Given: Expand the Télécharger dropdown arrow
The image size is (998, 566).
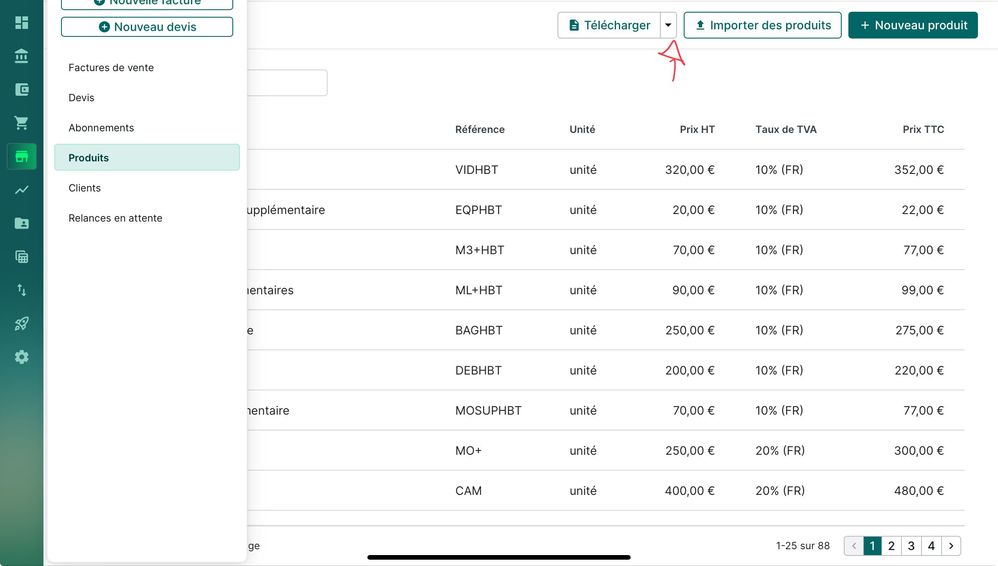Looking at the screenshot, I should click(668, 25).
